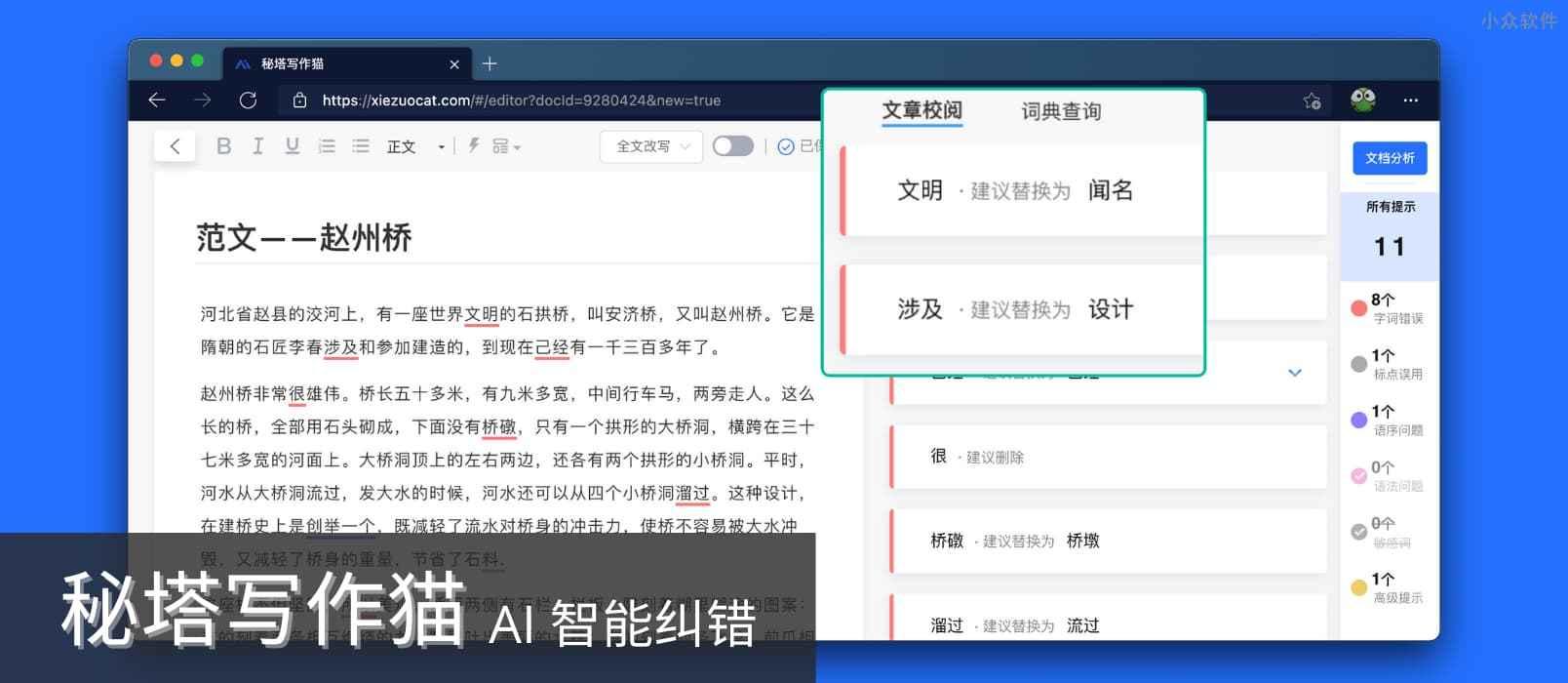
Task: Click the 文档分析 button
Action: [1390, 158]
